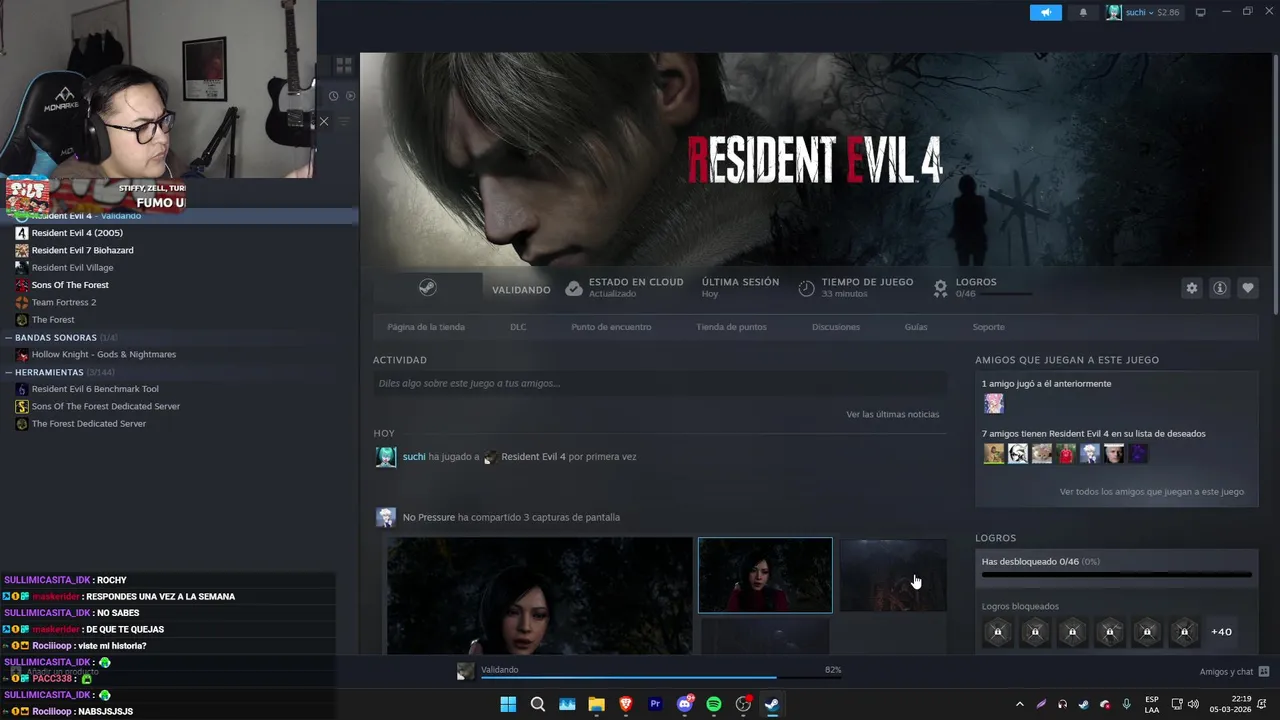Open Guías tab
The width and height of the screenshot is (1280, 720).
tap(916, 327)
